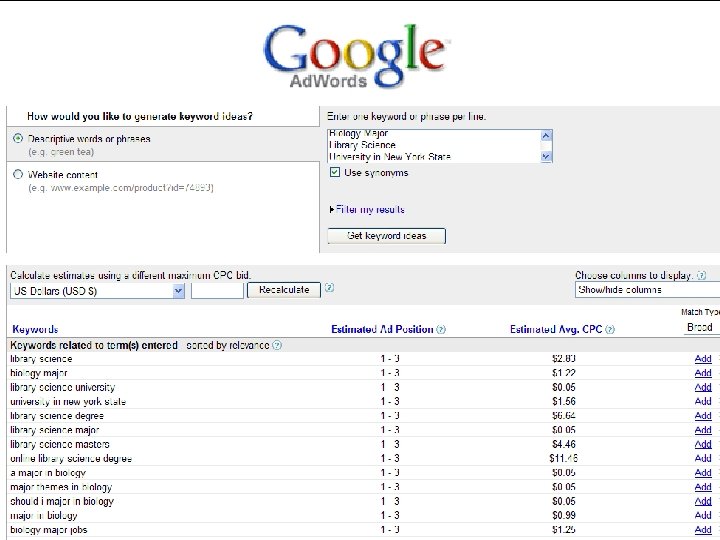Open help icon next to Choose columns to display
Viewport: 720px width, 540px height.
(701, 276)
